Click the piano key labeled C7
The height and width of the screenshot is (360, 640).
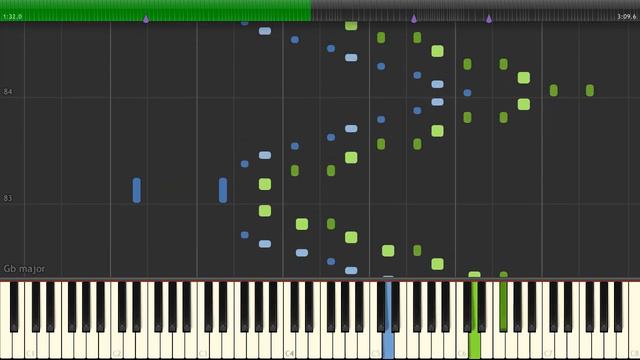pyautogui.click(x=548, y=345)
